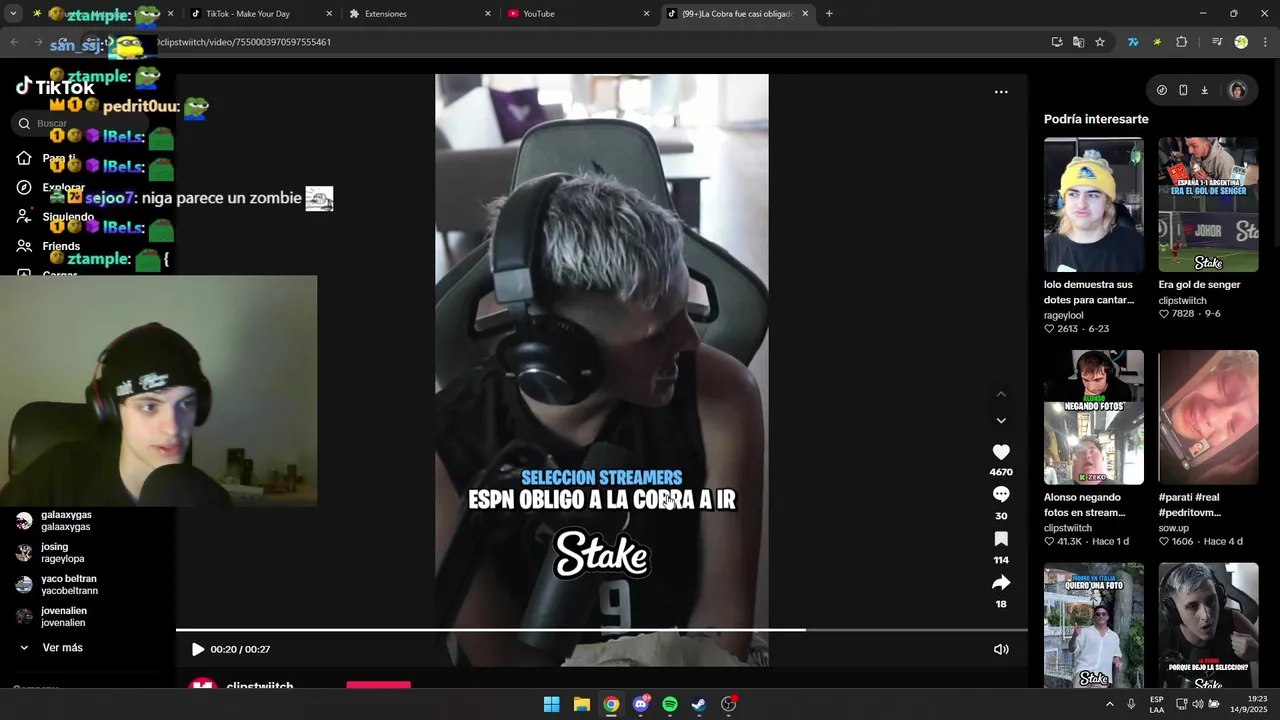Expand the Ver más following list

(x=60, y=648)
